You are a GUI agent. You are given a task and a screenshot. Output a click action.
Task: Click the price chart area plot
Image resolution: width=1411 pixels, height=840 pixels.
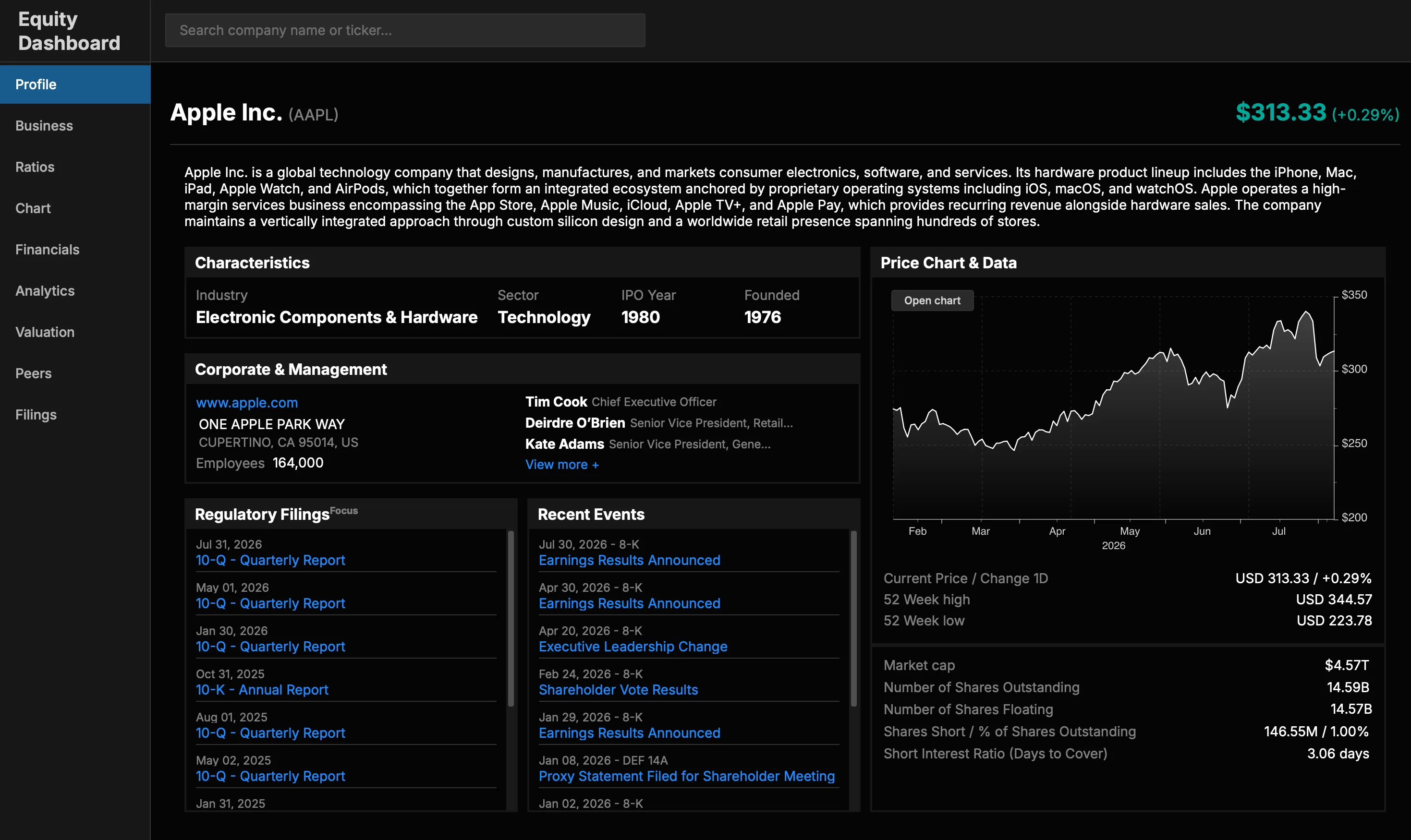click(x=1113, y=407)
